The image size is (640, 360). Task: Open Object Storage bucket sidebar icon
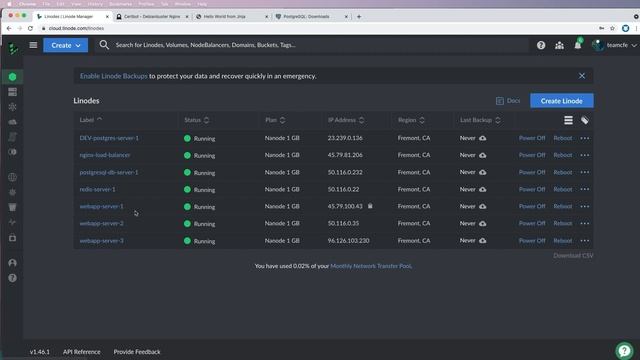[12, 207]
